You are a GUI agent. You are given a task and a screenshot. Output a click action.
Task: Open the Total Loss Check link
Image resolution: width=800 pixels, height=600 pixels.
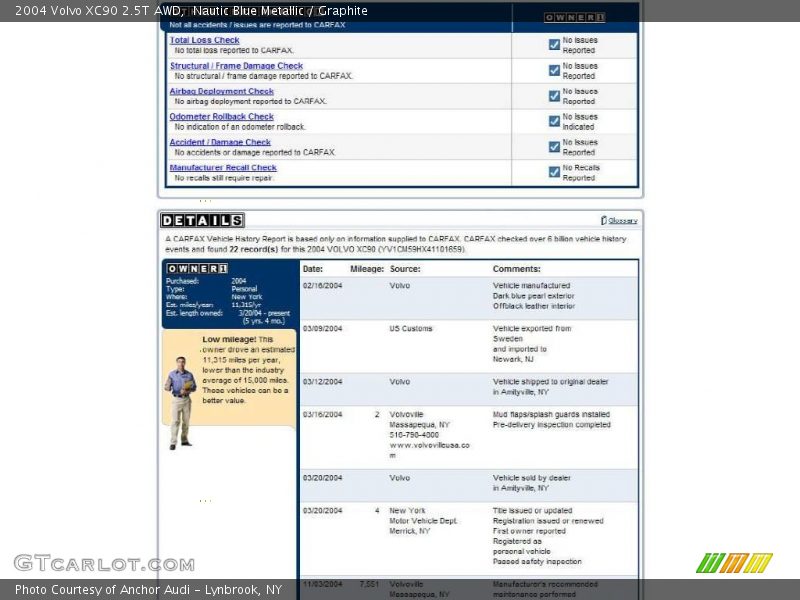tap(205, 40)
